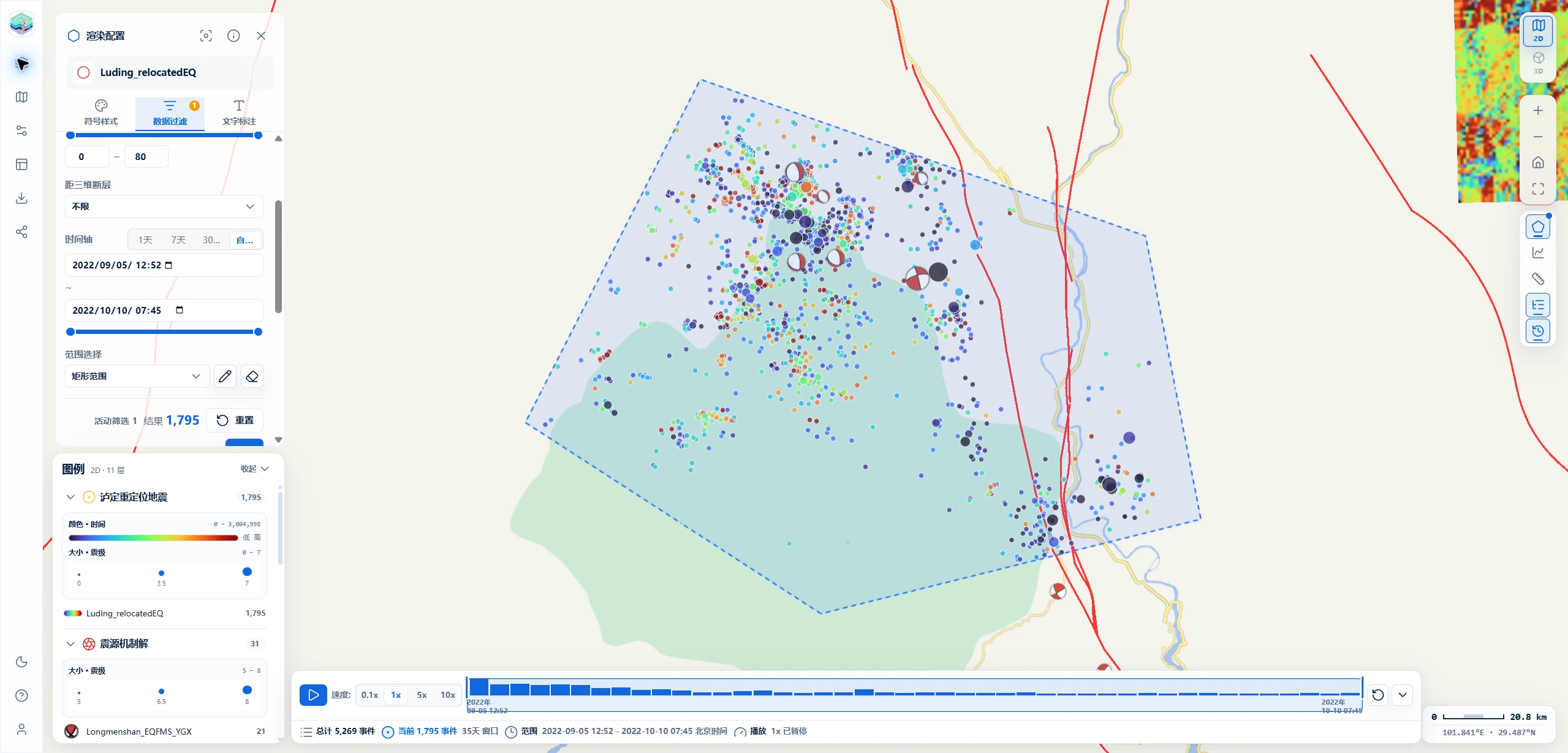This screenshot has width=1568, height=753.
Task: Open the sliders settings icon in sidebar
Action: [x=22, y=131]
